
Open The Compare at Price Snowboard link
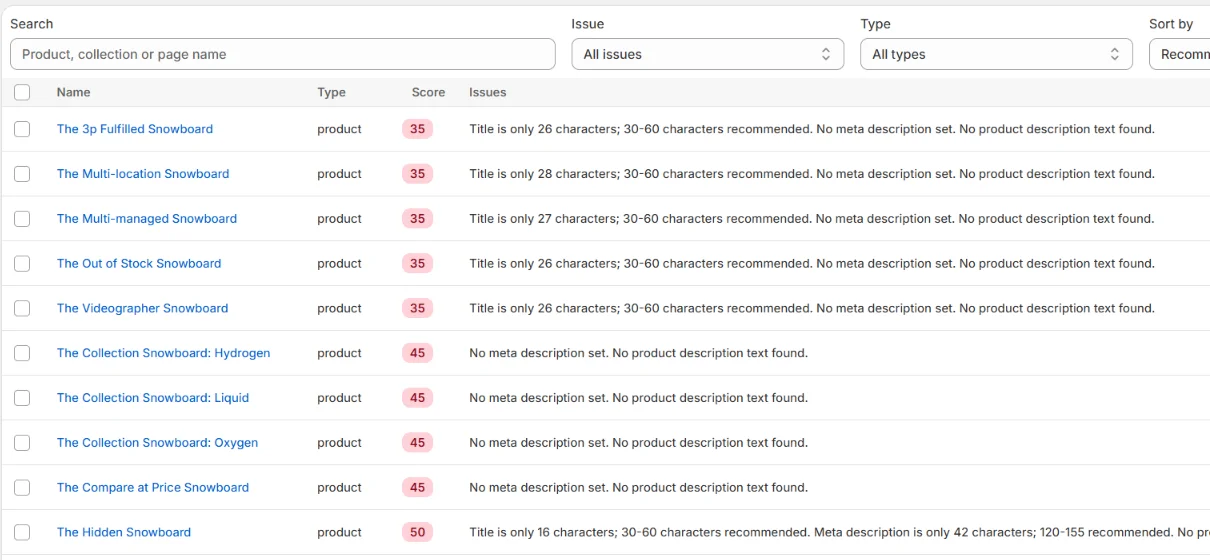tap(153, 488)
